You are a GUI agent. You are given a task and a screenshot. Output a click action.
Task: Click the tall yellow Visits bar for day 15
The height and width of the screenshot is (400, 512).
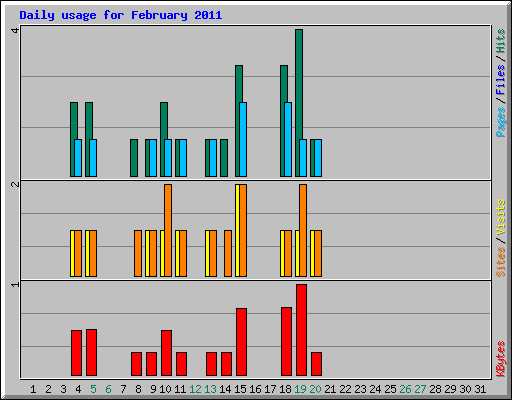[x=237, y=230]
